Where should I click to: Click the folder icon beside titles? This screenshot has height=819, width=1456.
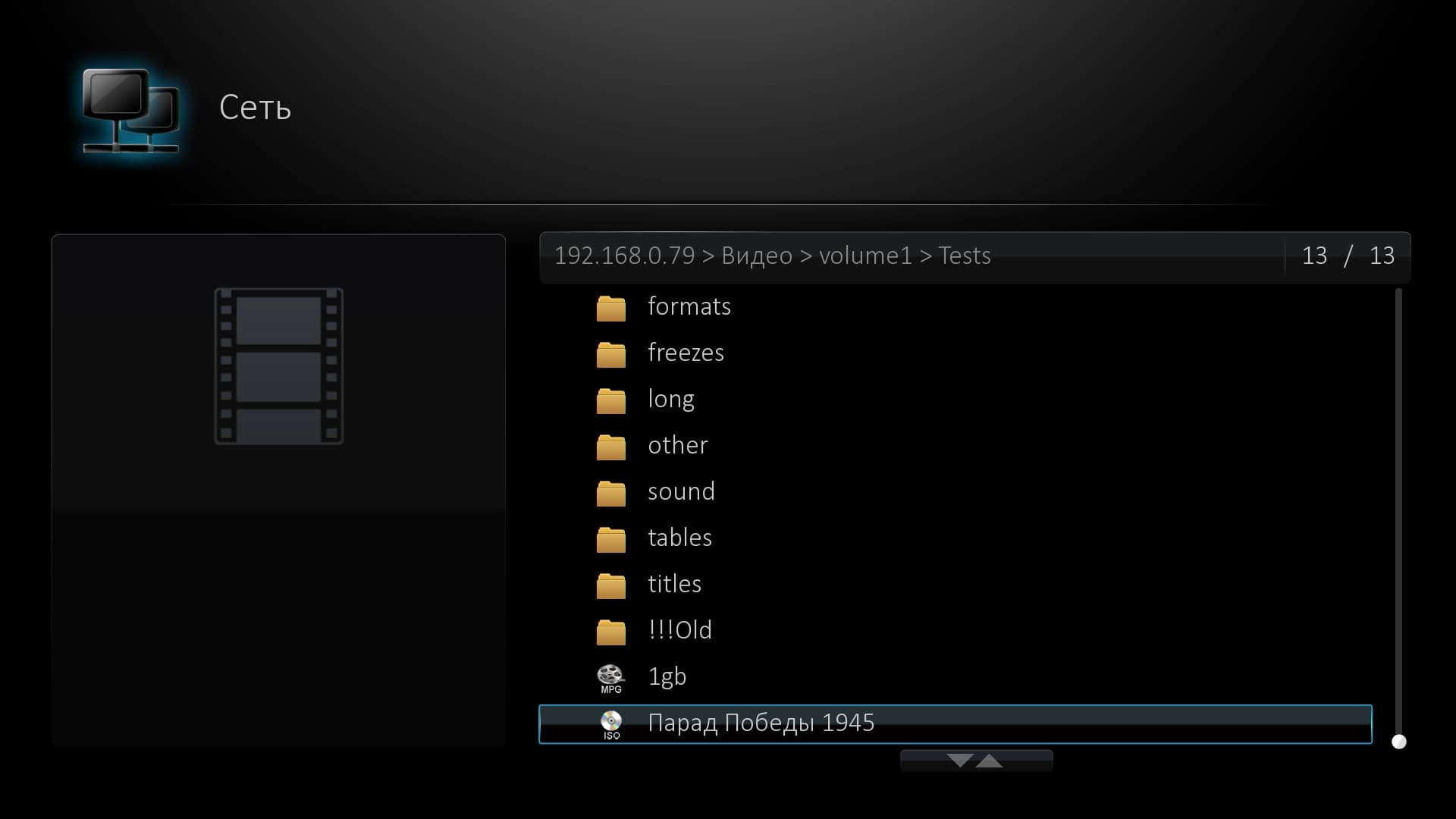click(610, 585)
